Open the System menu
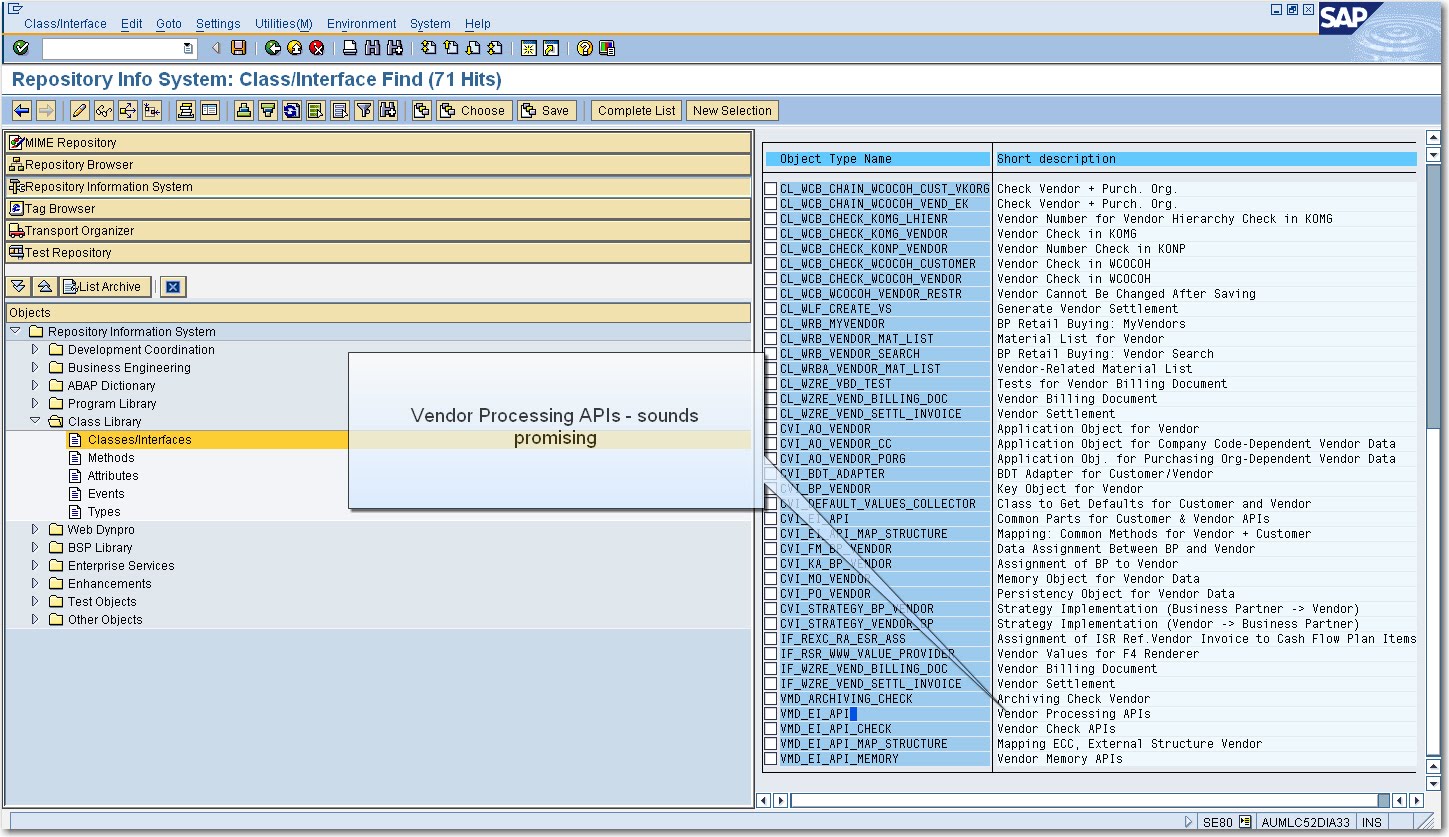The height and width of the screenshot is (837, 1449). [430, 24]
